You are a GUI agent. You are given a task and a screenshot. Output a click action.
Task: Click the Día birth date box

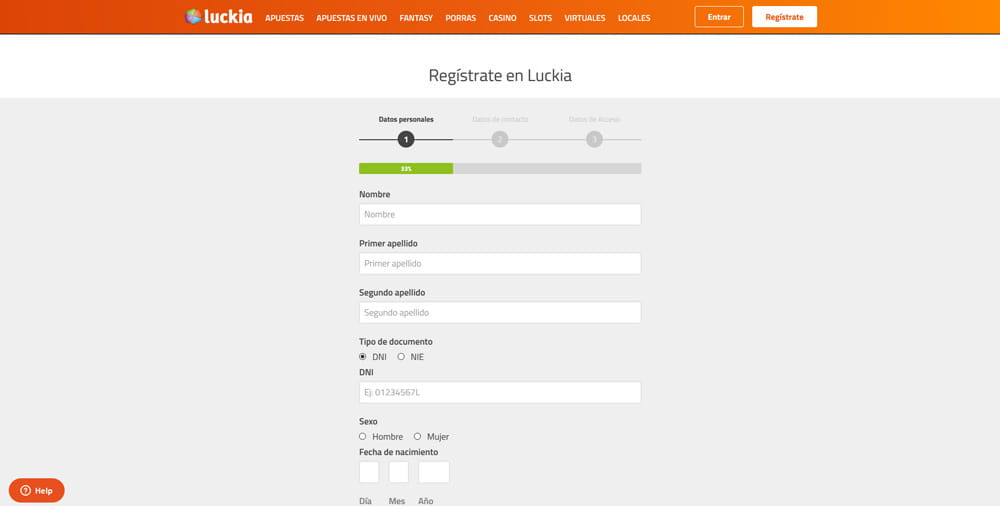point(369,472)
